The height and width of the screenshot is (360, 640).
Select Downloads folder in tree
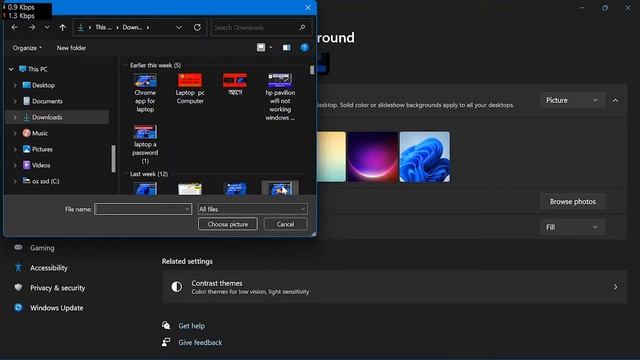tap(42, 117)
